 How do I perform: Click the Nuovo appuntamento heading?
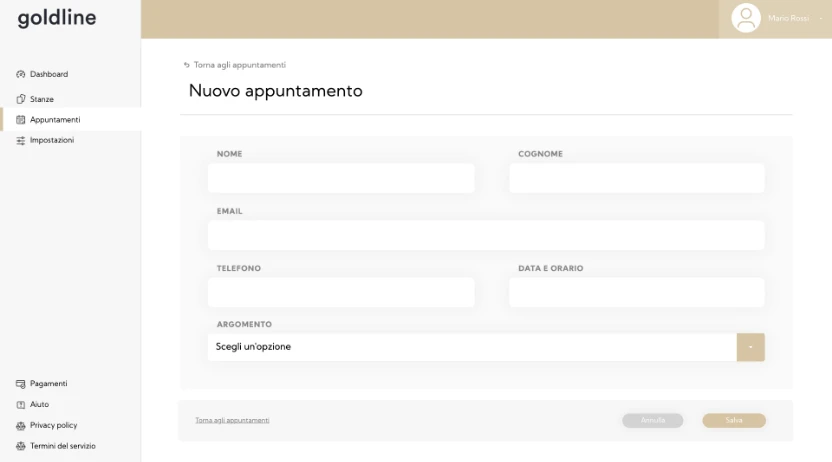[275, 91]
